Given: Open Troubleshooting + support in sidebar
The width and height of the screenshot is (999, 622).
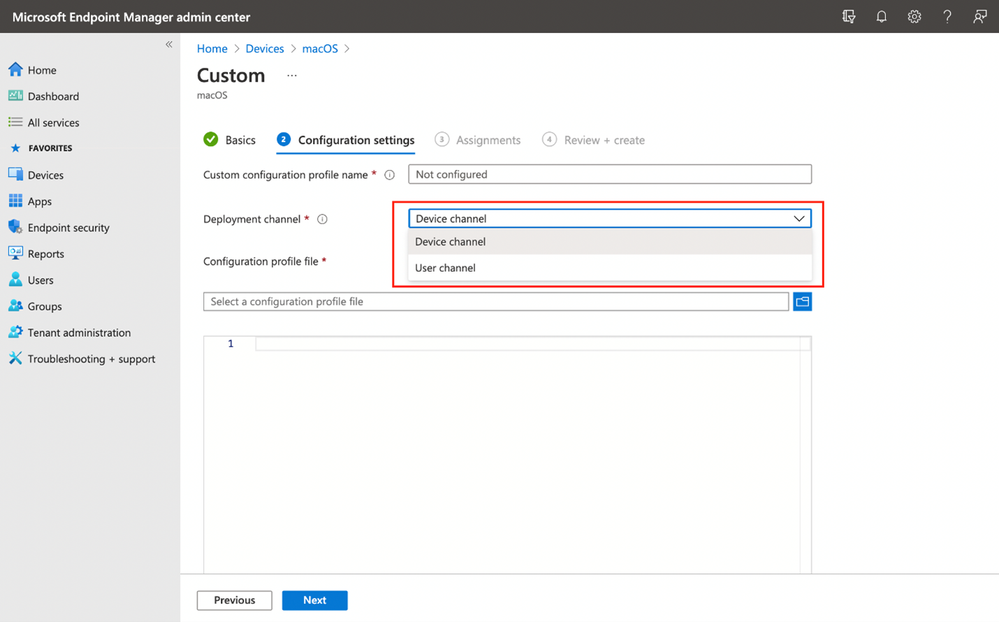Looking at the screenshot, I should [x=91, y=359].
